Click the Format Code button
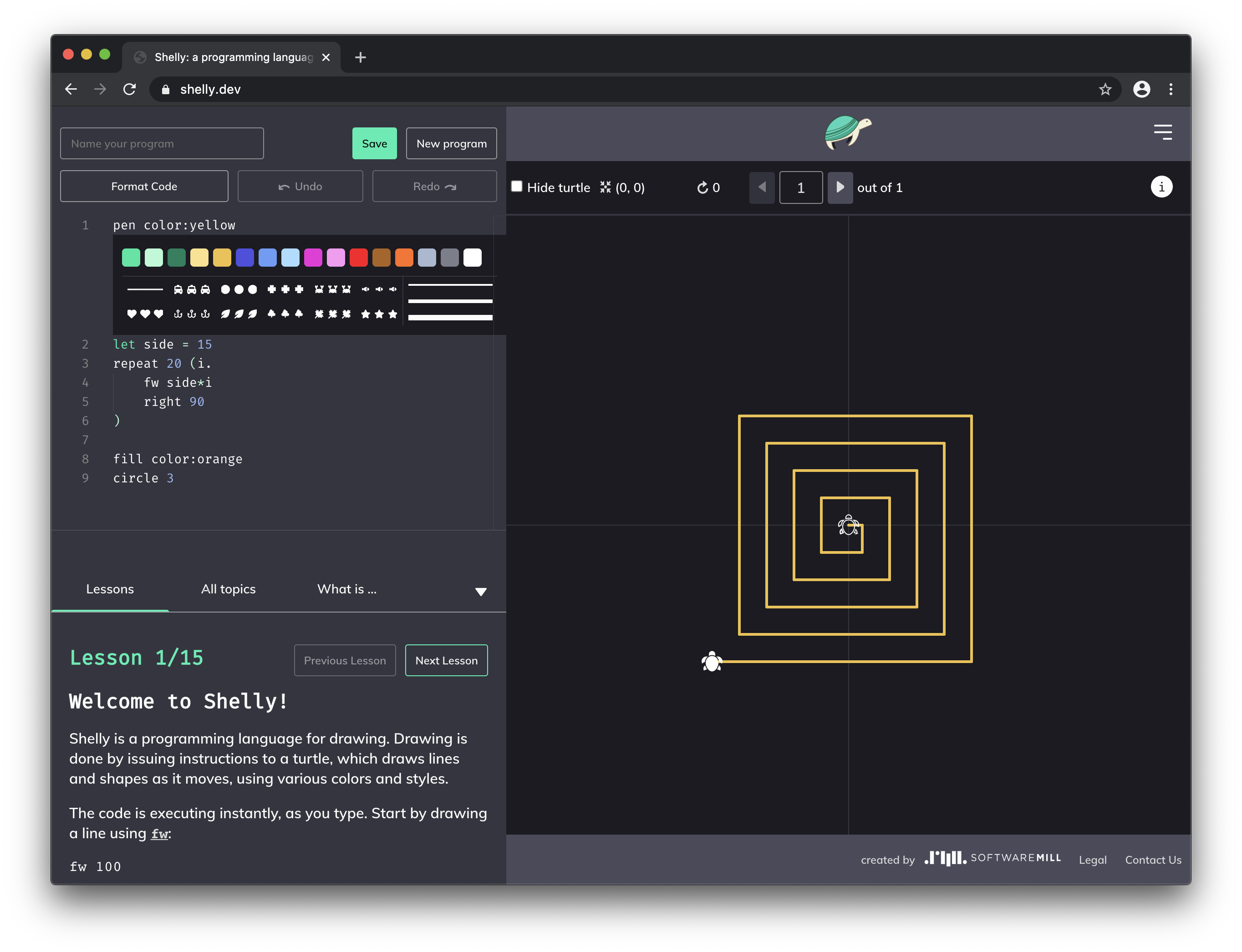Viewport: 1242px width, 952px height. [144, 186]
